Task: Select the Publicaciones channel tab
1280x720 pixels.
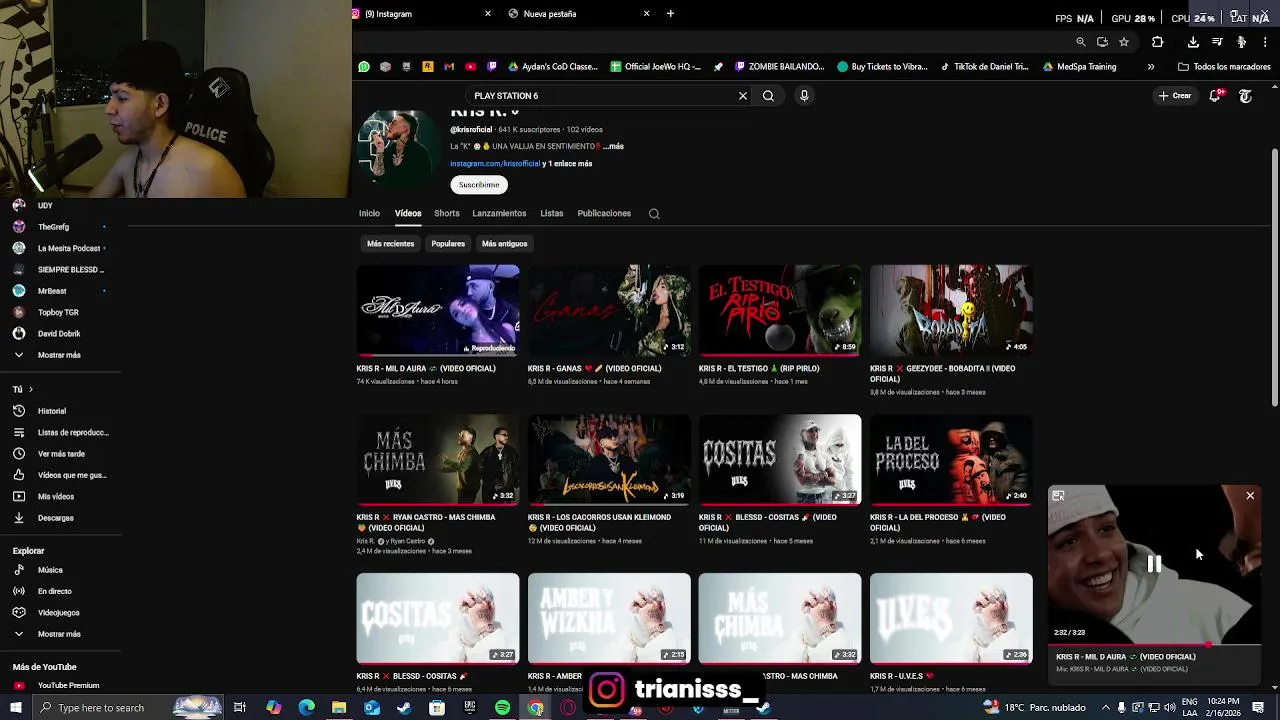Action: [604, 213]
